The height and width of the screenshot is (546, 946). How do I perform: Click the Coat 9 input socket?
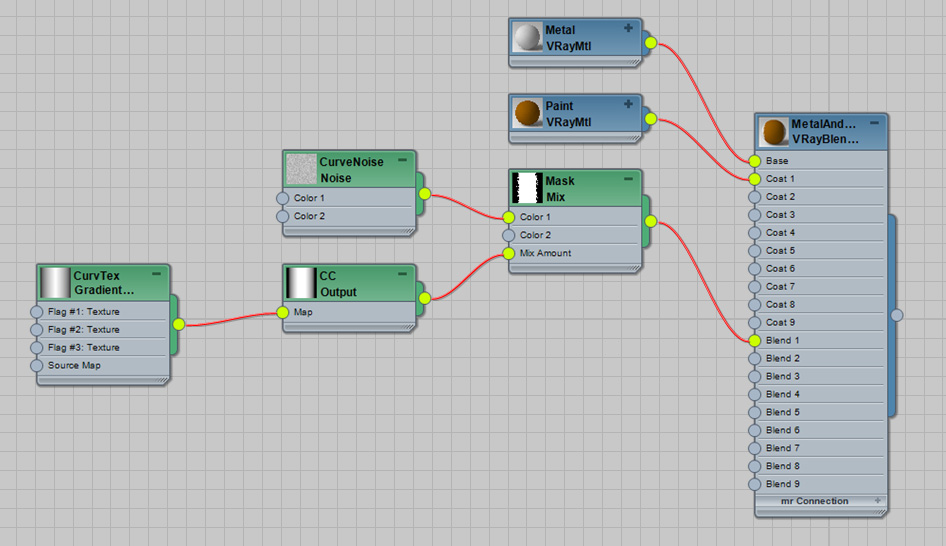(x=755, y=323)
